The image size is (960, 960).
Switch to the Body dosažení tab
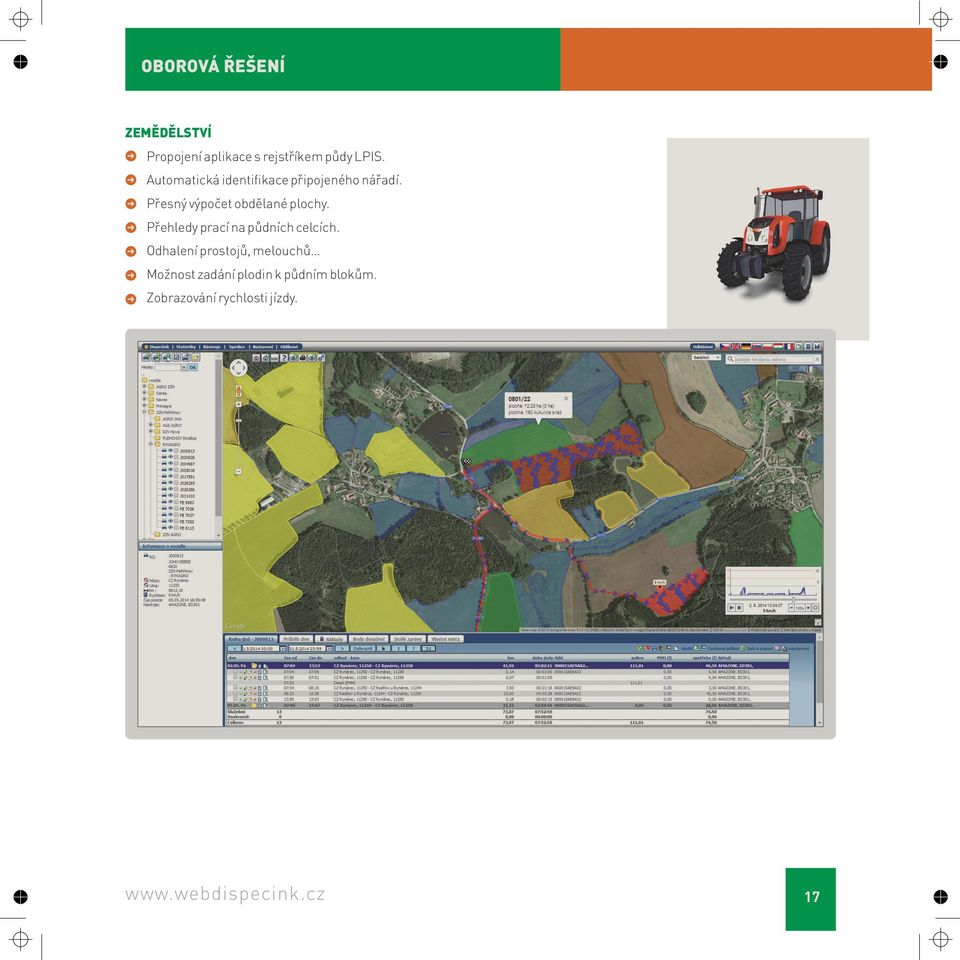click(368, 639)
